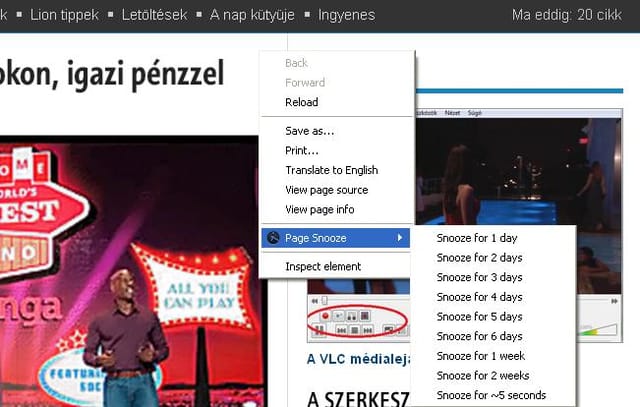The height and width of the screenshot is (407, 640).
Task: Open View page info
Action: 320,209
